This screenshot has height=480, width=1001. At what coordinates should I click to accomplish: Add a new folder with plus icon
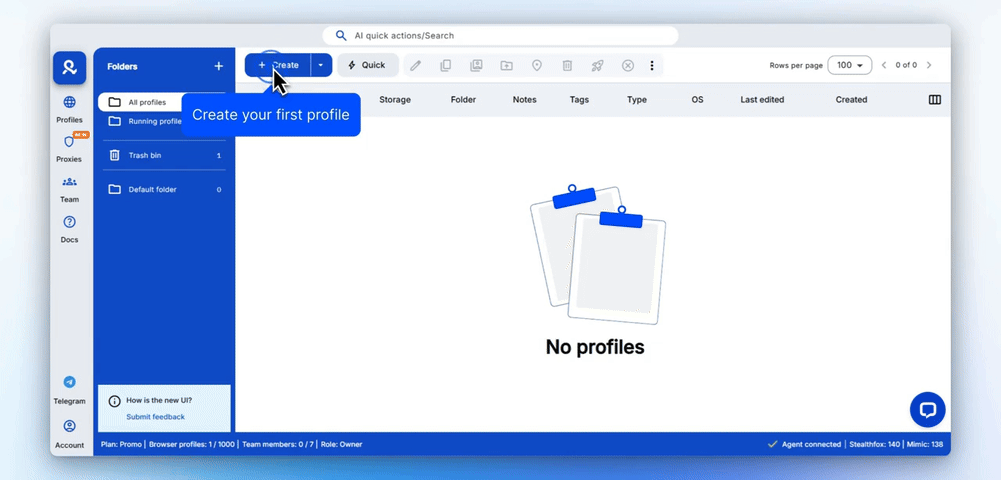click(x=218, y=67)
